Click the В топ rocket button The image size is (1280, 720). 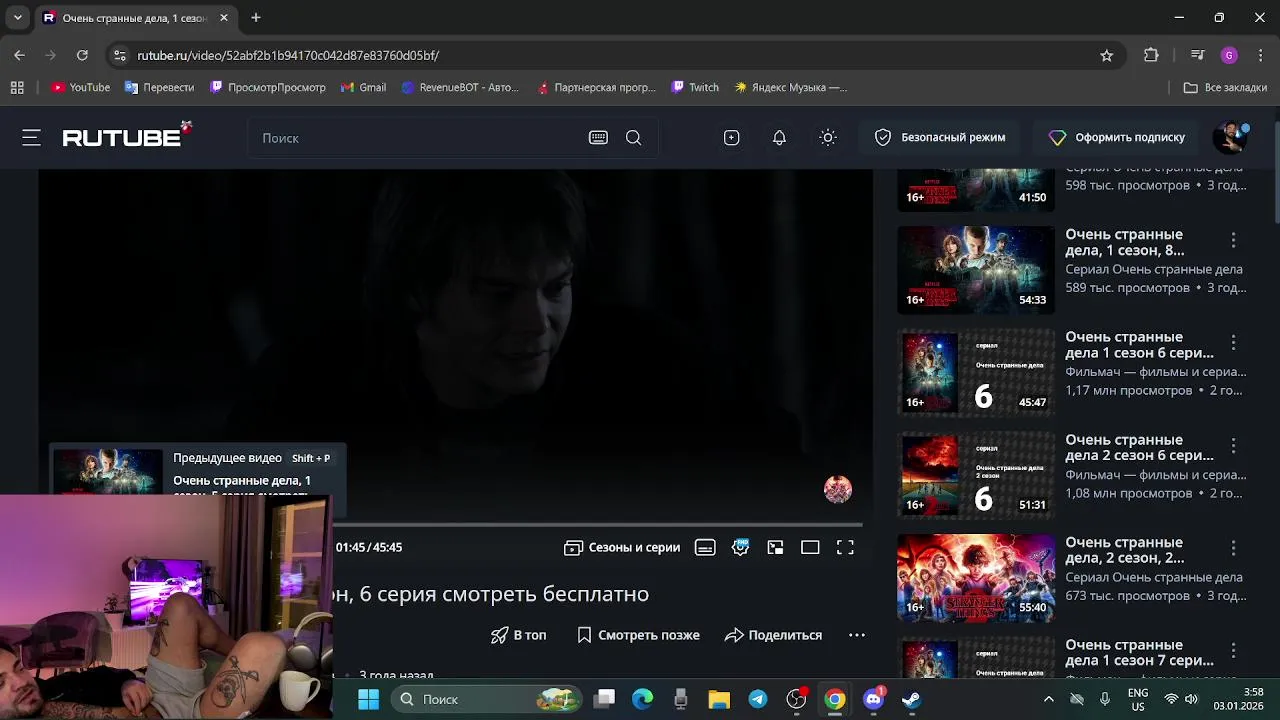pyautogui.click(x=518, y=635)
